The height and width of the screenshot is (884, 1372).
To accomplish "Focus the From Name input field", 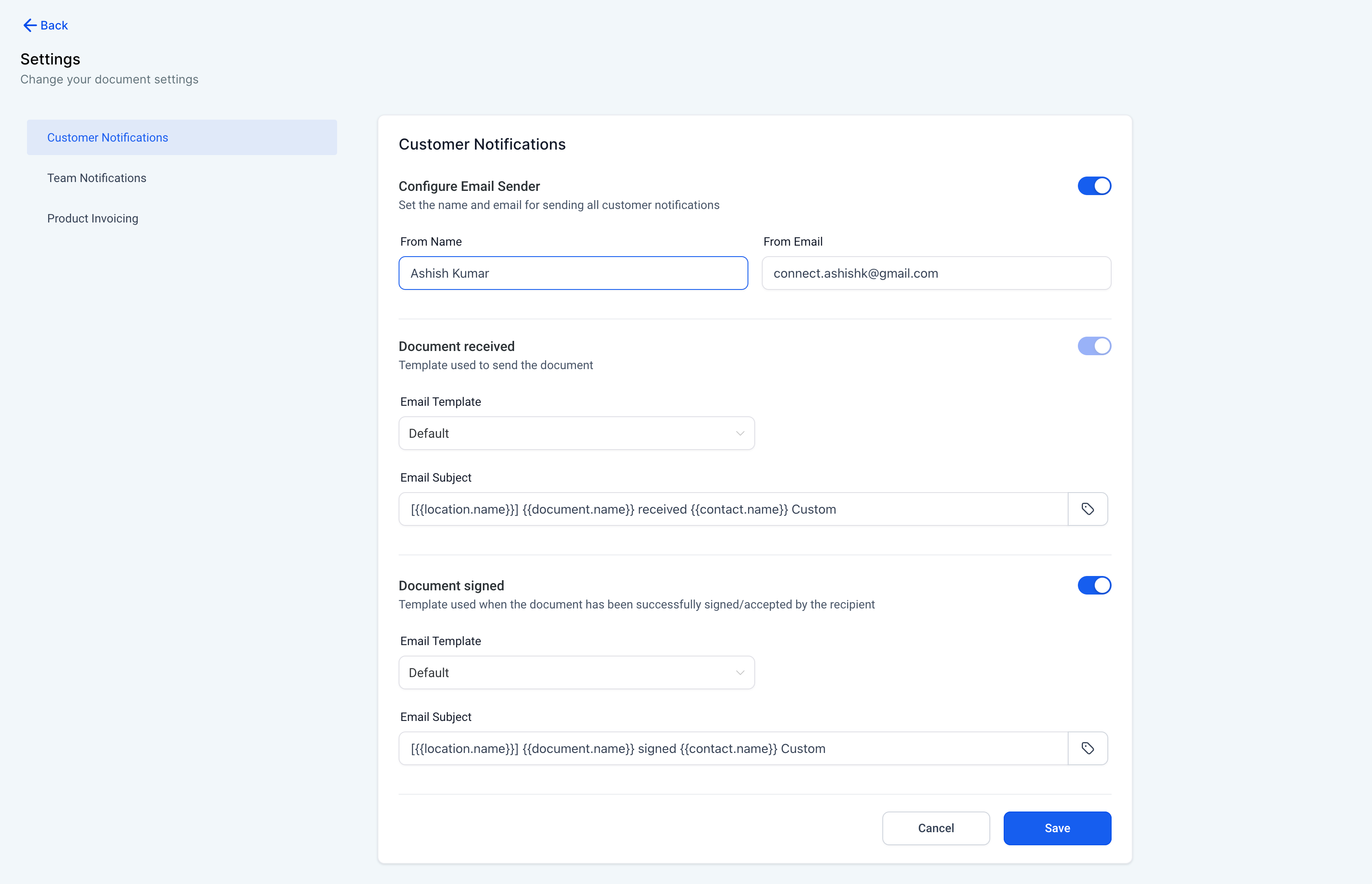I will (x=572, y=273).
